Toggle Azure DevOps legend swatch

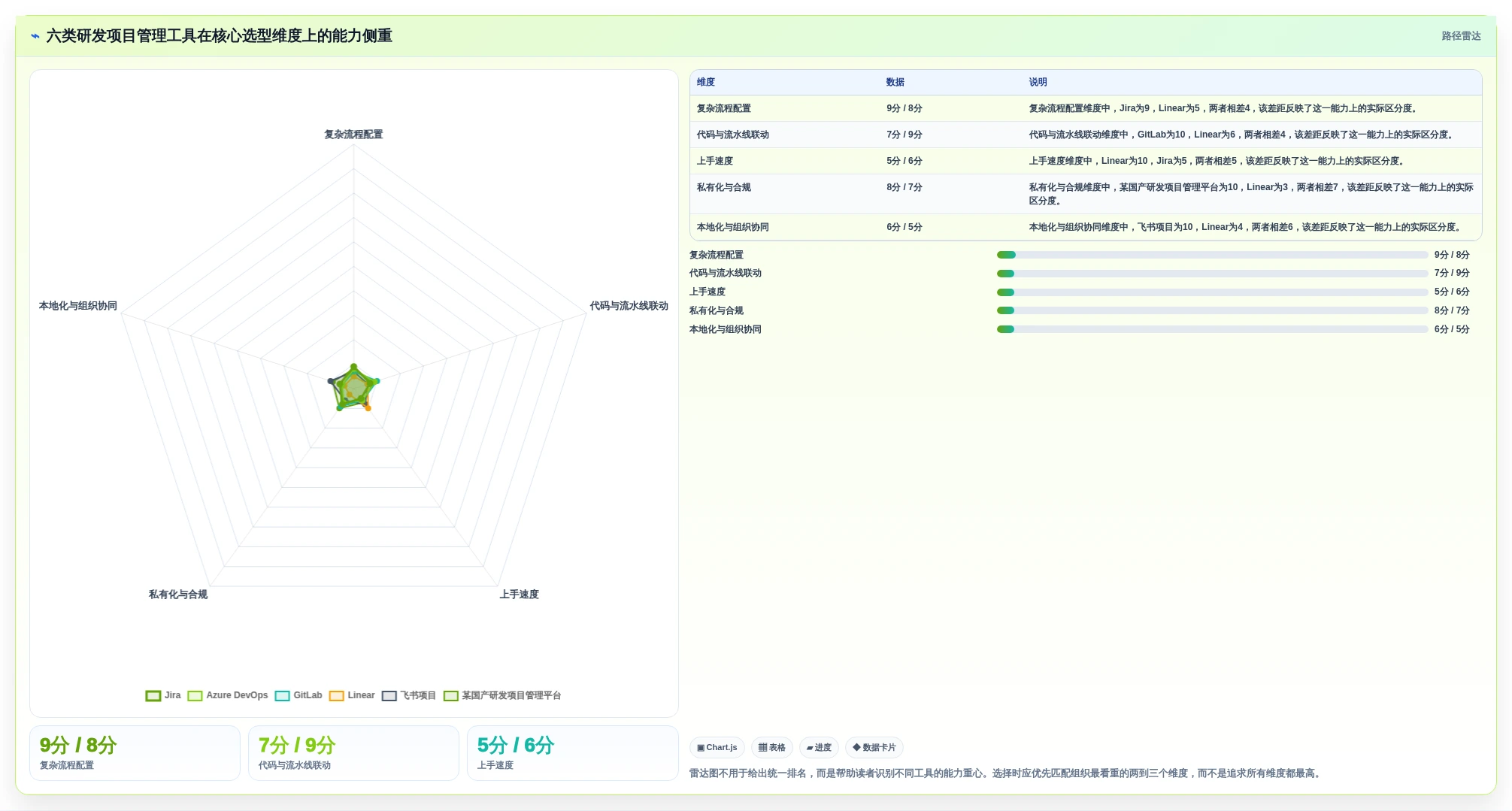pos(195,696)
